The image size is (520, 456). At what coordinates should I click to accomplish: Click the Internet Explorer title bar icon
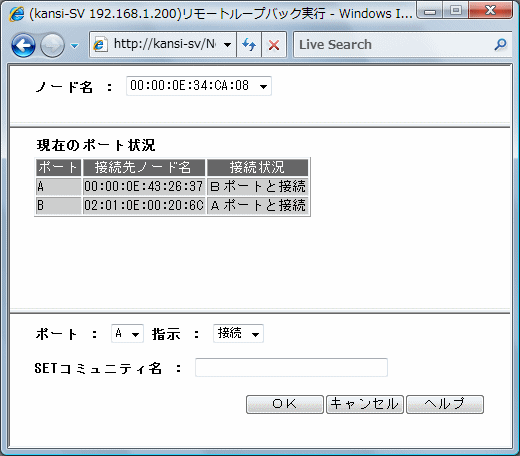[16, 14]
